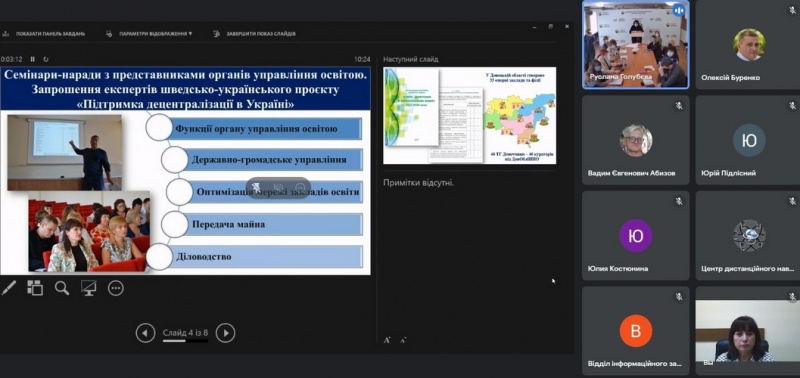Click the presenter photo on the slide
This screenshot has height=378, width=800.
[x=64, y=153]
